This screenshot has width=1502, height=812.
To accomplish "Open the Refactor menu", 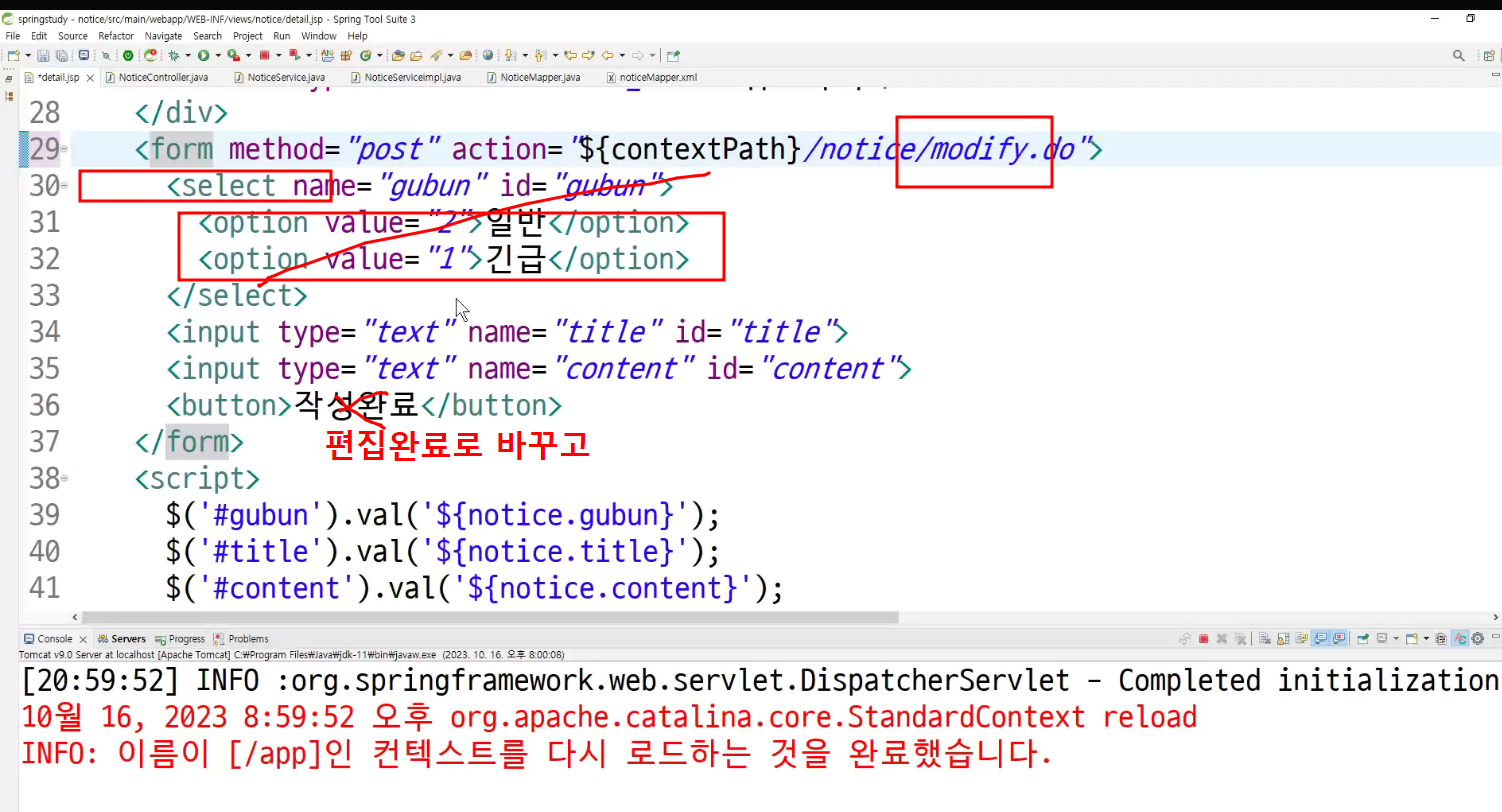I will (116, 36).
